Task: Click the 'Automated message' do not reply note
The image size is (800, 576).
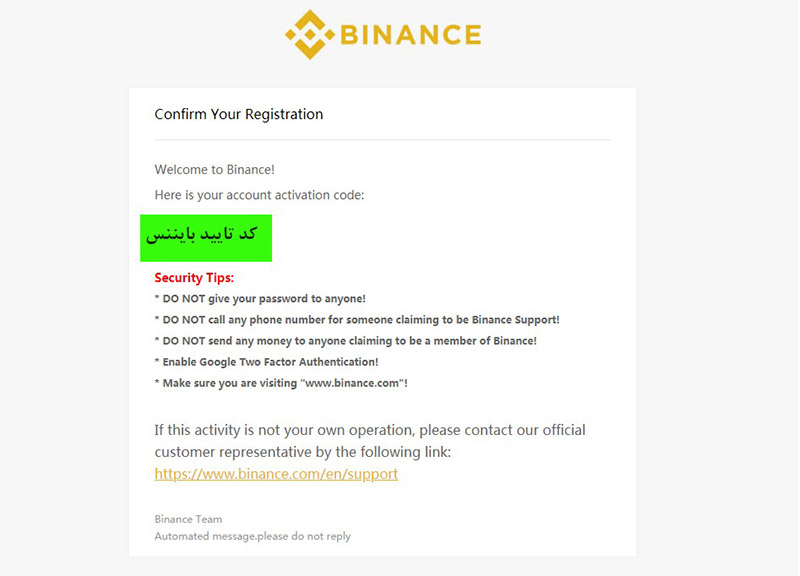Action: pyautogui.click(x=253, y=536)
